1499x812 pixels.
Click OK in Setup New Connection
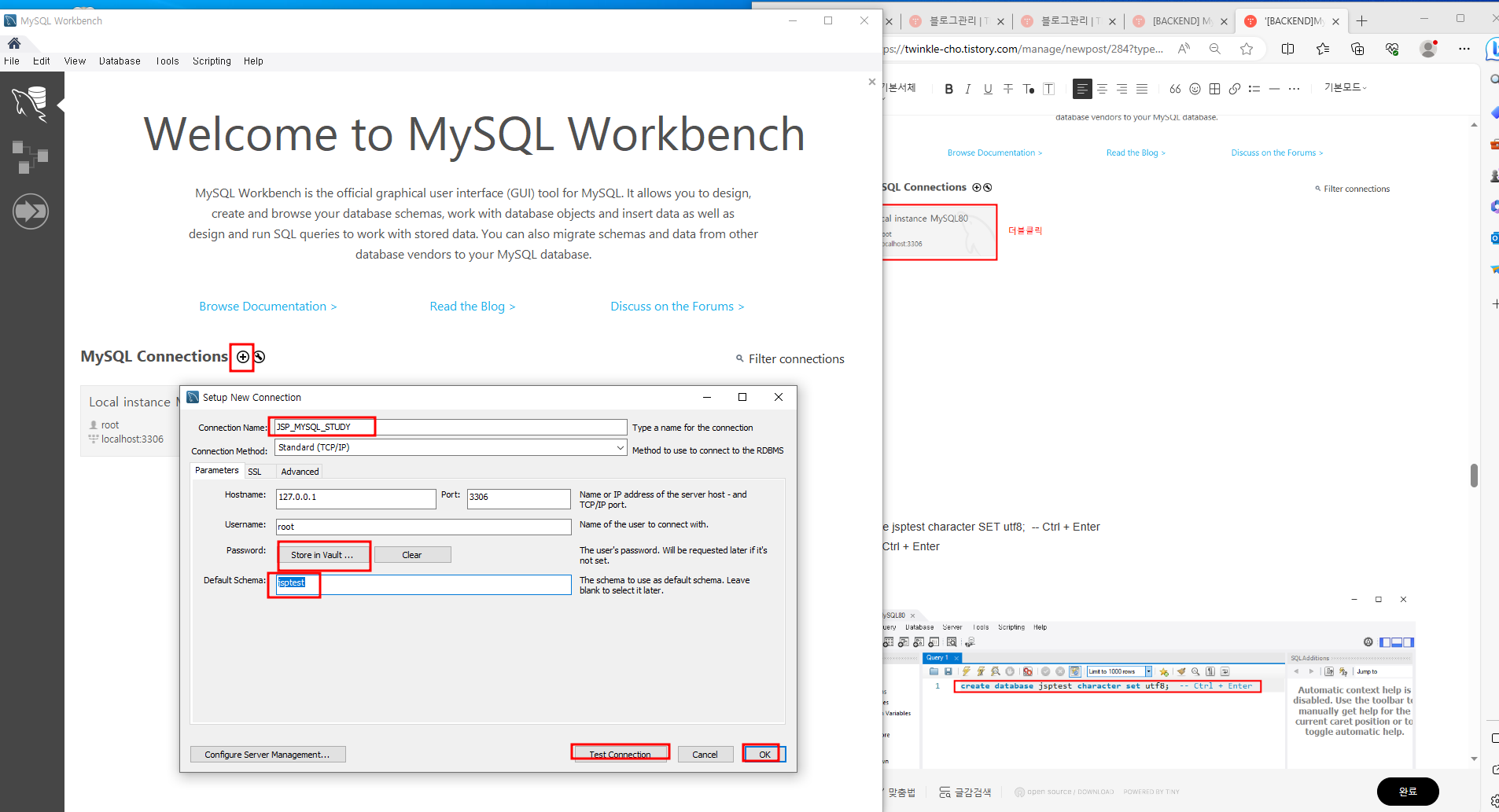764,754
